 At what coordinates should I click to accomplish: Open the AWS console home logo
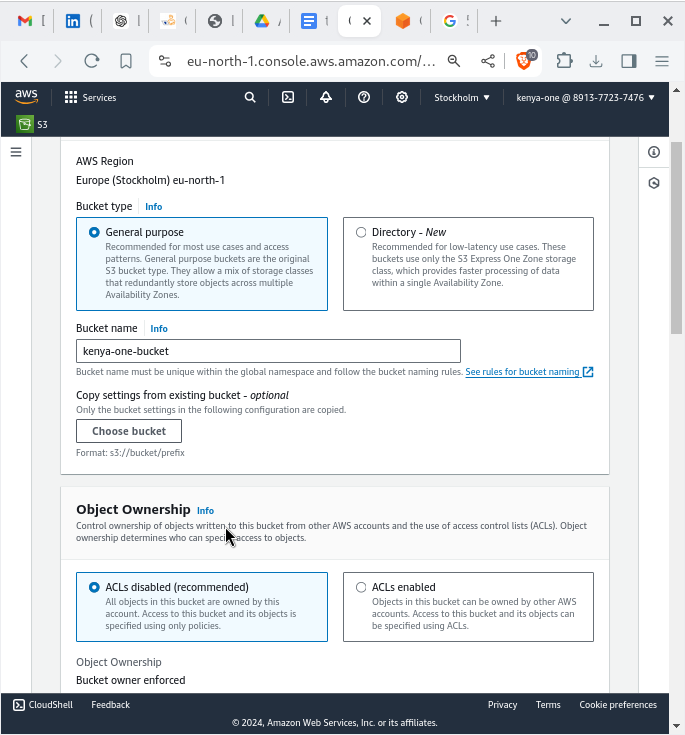pos(26,97)
